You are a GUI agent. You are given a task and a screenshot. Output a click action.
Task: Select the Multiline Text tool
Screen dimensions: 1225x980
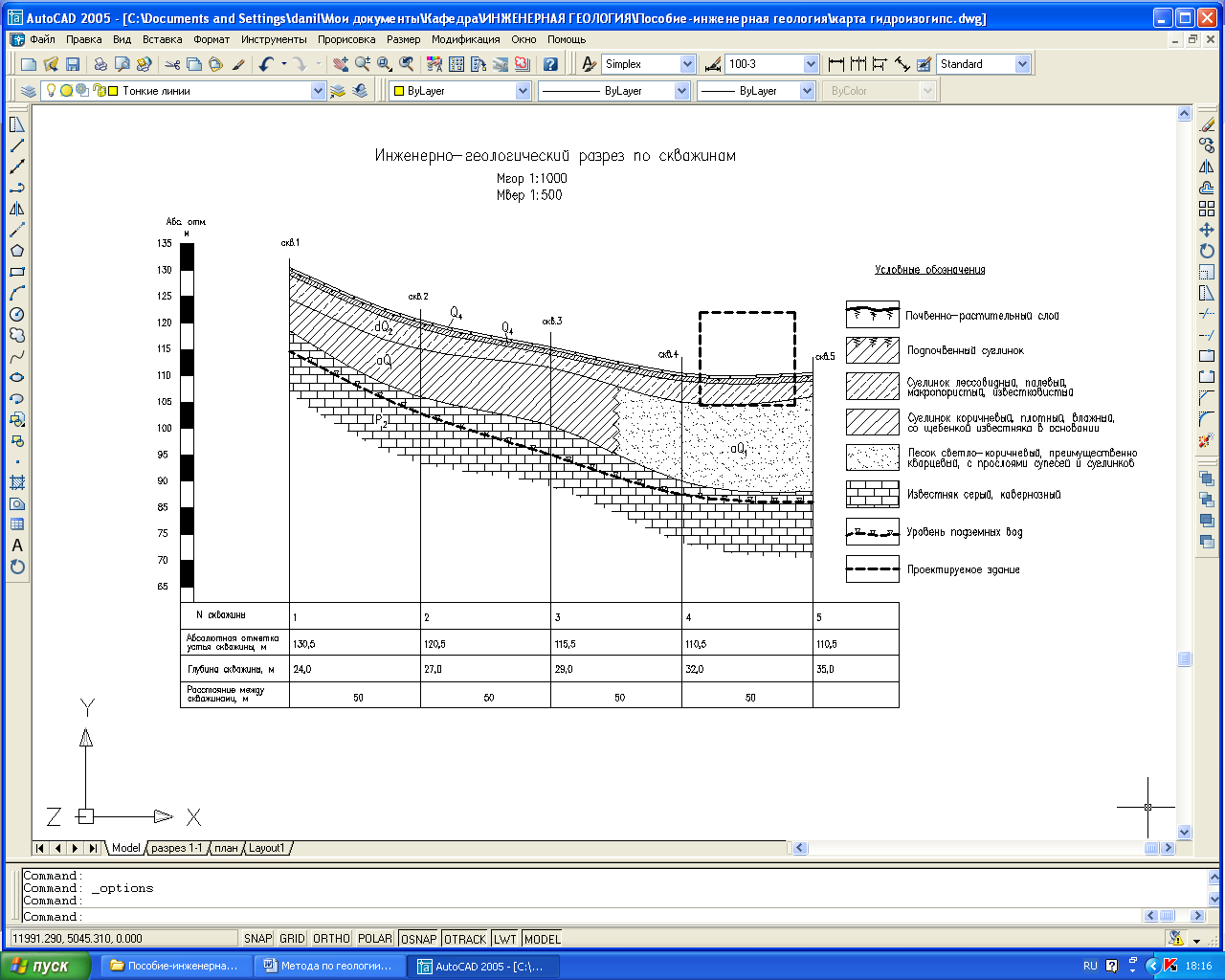tap(17, 546)
